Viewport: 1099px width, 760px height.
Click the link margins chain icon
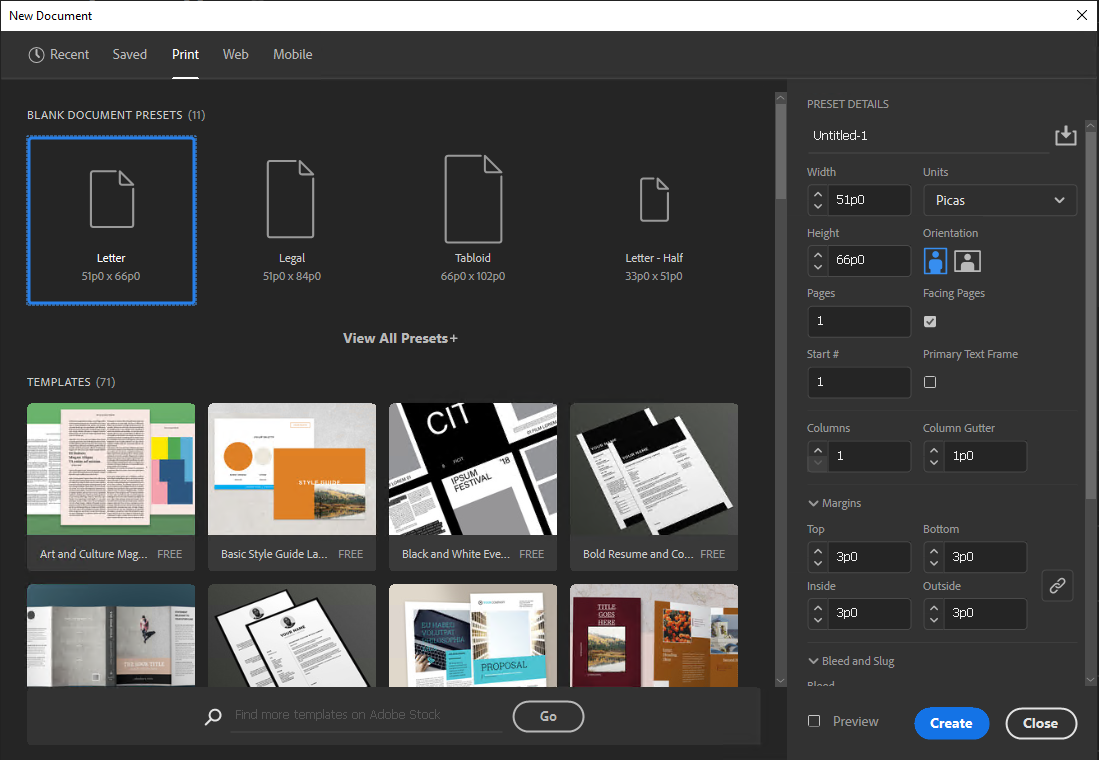pyautogui.click(x=1057, y=586)
